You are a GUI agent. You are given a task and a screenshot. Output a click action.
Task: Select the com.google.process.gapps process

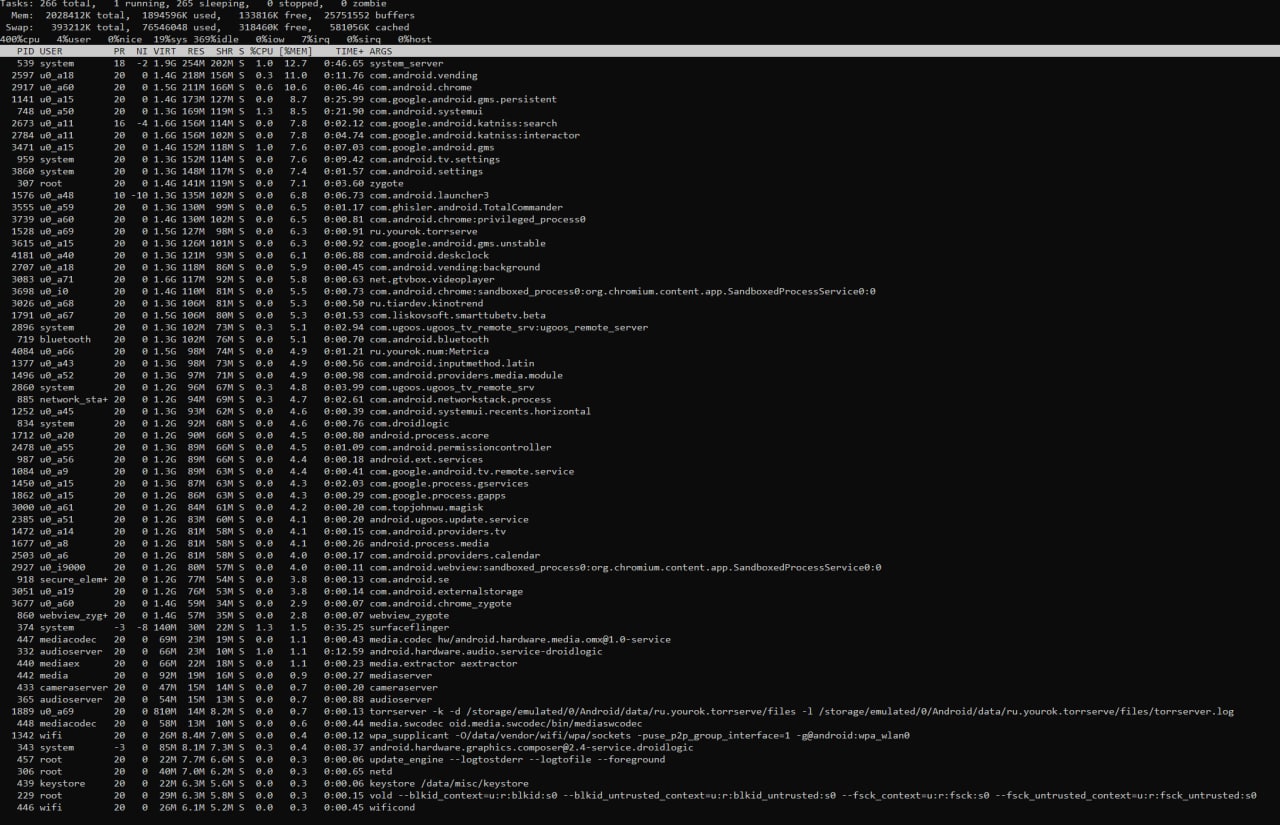438,495
